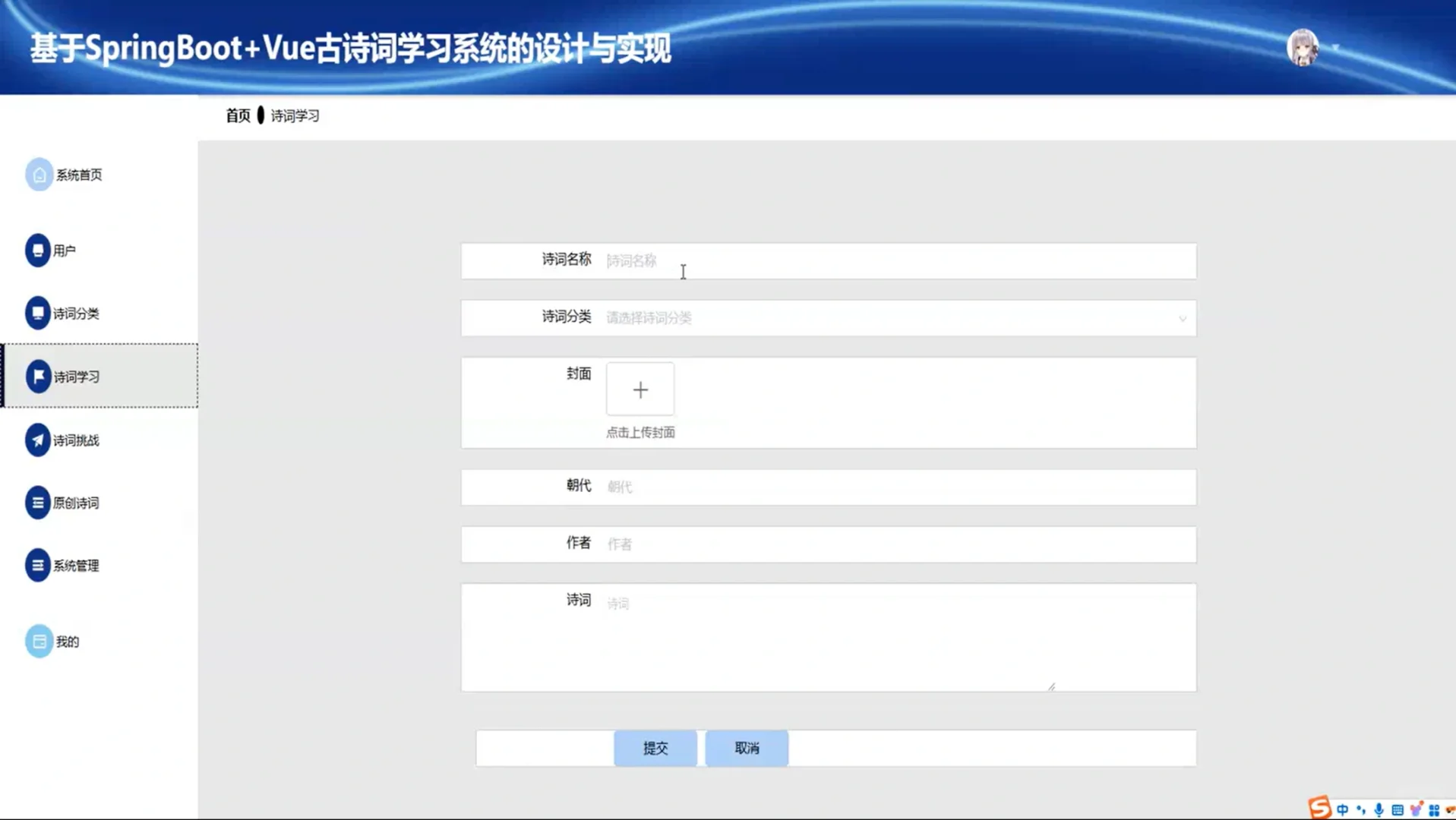The image size is (1456, 820).
Task: Click the 诗词分类 sidebar icon
Action: click(39, 313)
